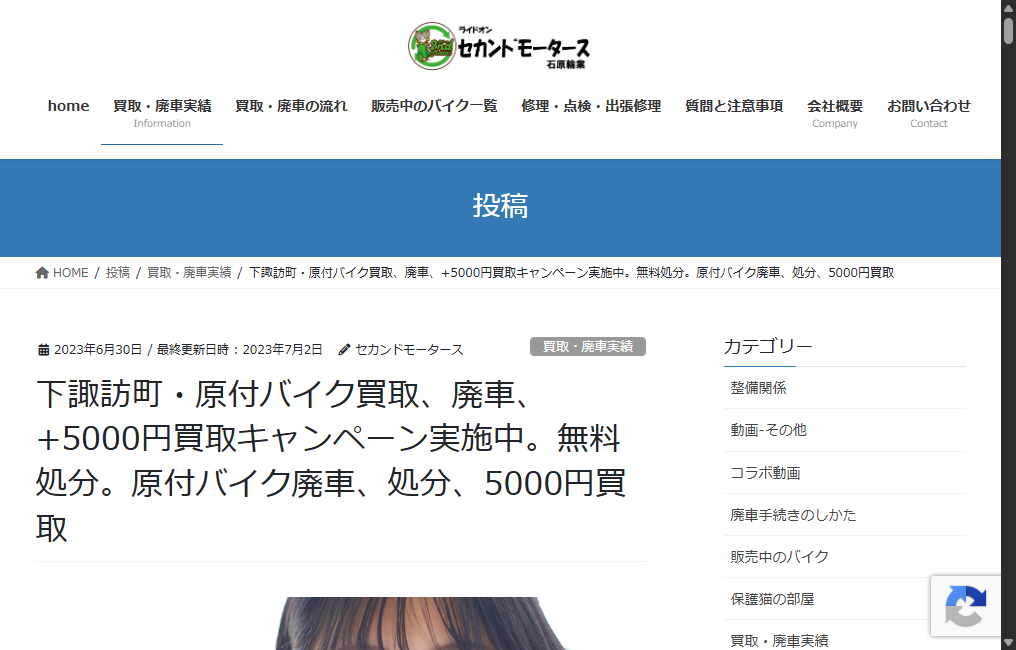Click the scrollbar up arrow

1008,8
